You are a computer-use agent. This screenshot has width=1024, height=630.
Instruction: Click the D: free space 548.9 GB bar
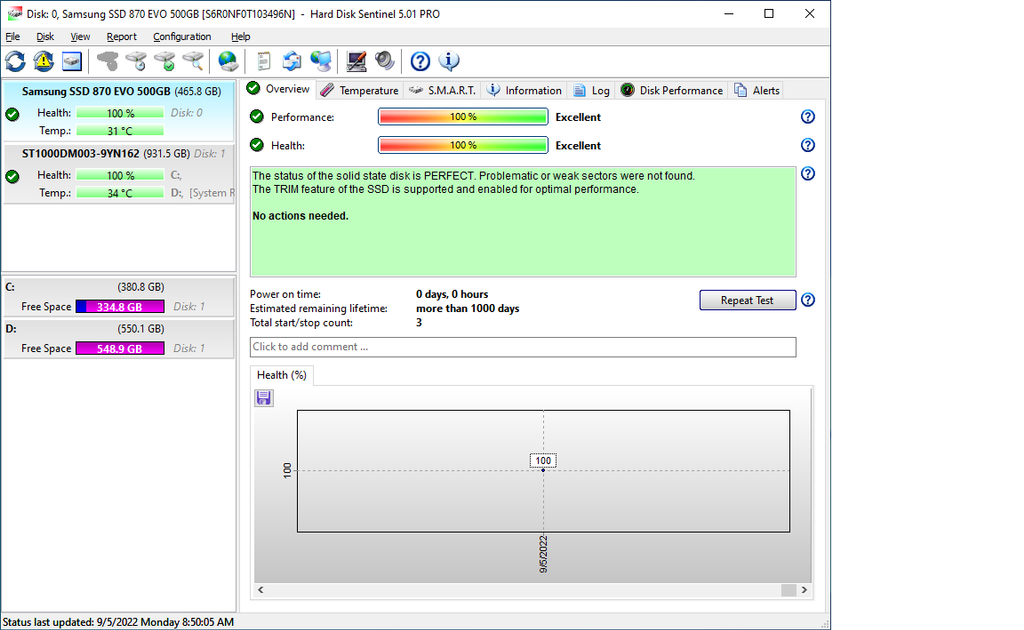120,349
